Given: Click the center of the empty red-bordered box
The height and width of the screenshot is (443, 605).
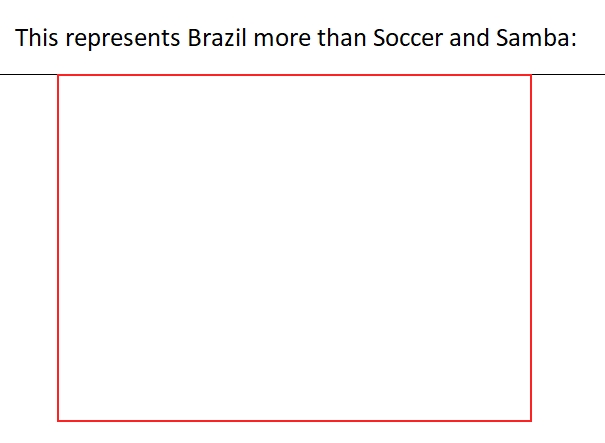Looking at the screenshot, I should (294, 248).
